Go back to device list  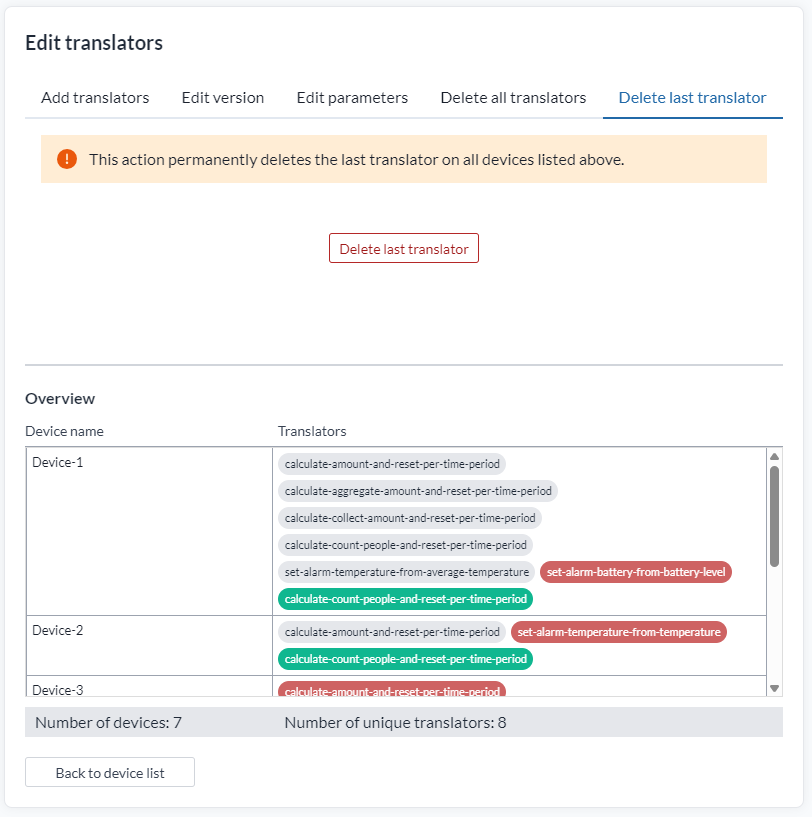110,772
